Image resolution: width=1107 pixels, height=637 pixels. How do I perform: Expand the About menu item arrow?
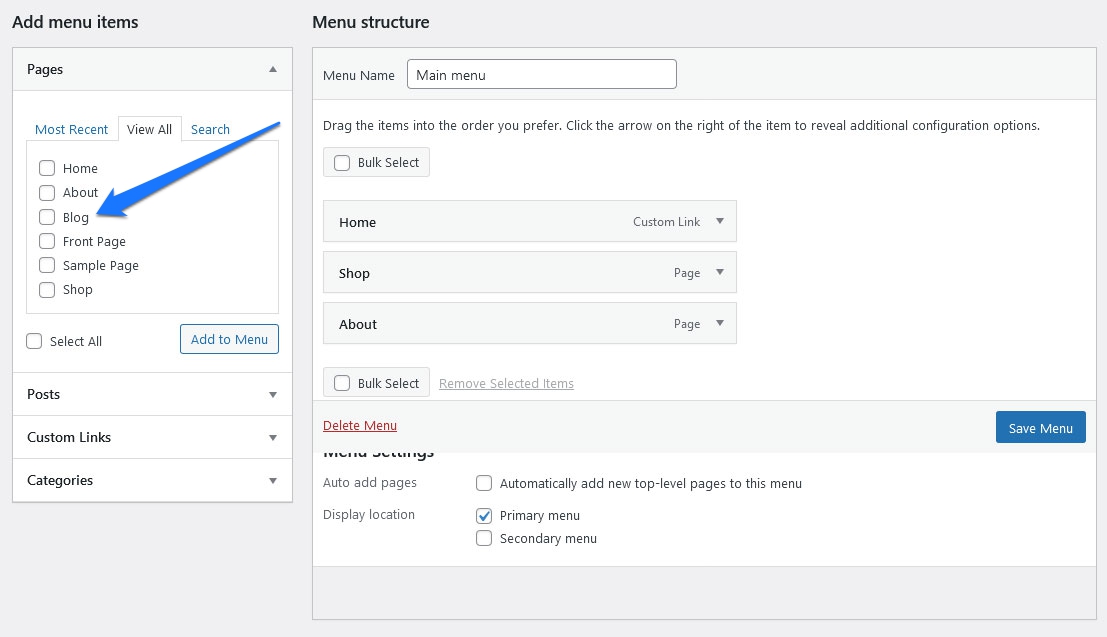click(x=719, y=323)
